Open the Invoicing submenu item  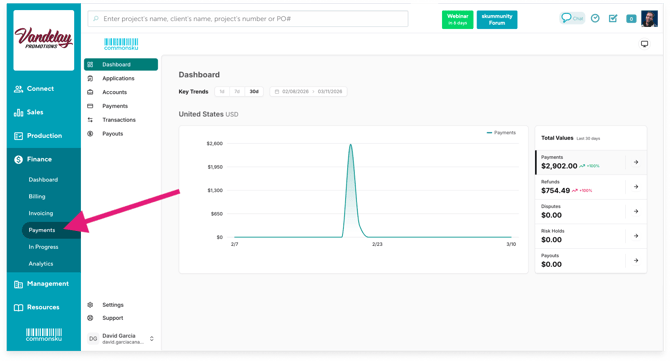[41, 213]
